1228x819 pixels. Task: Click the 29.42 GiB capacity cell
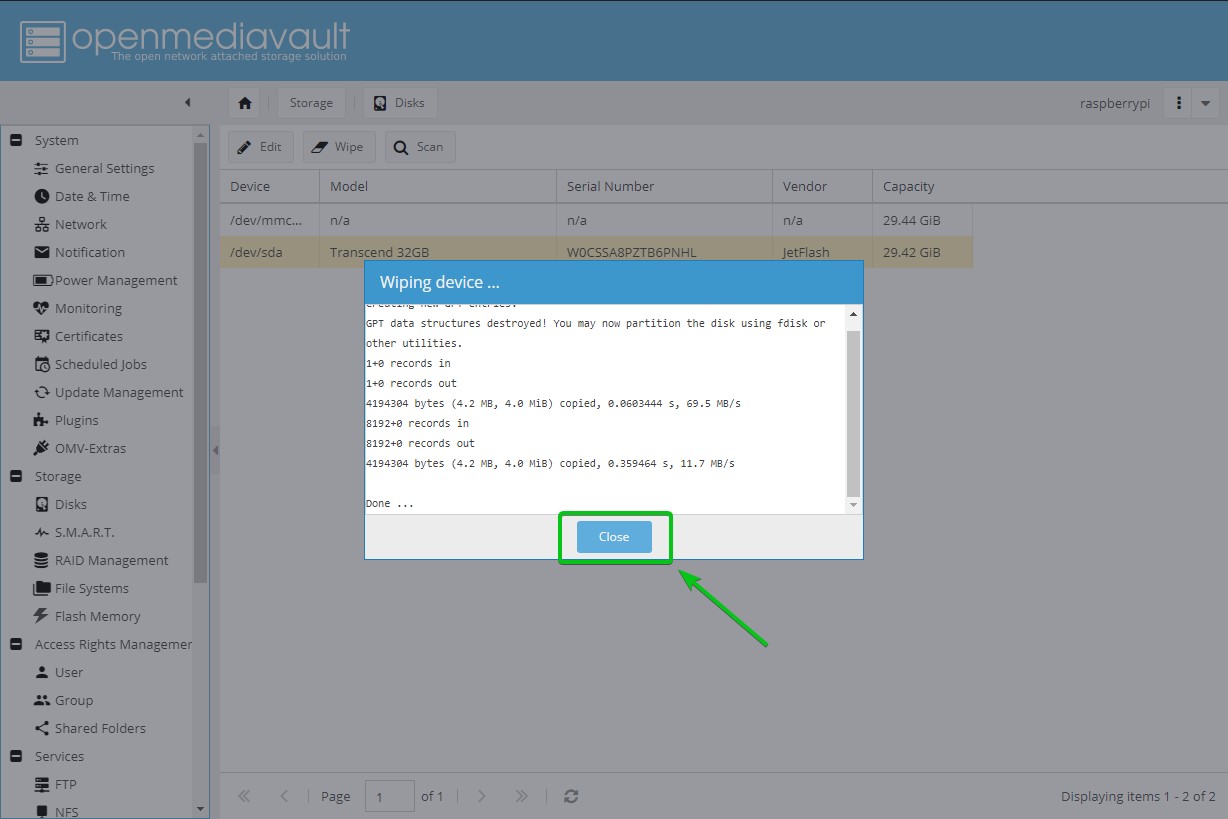[923, 252]
